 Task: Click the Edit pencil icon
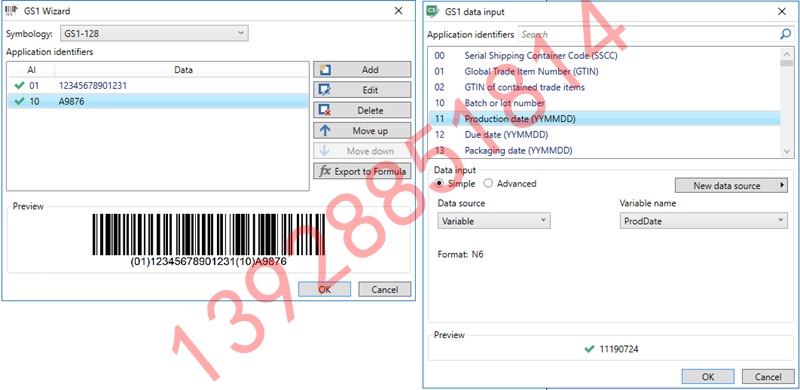pos(324,90)
